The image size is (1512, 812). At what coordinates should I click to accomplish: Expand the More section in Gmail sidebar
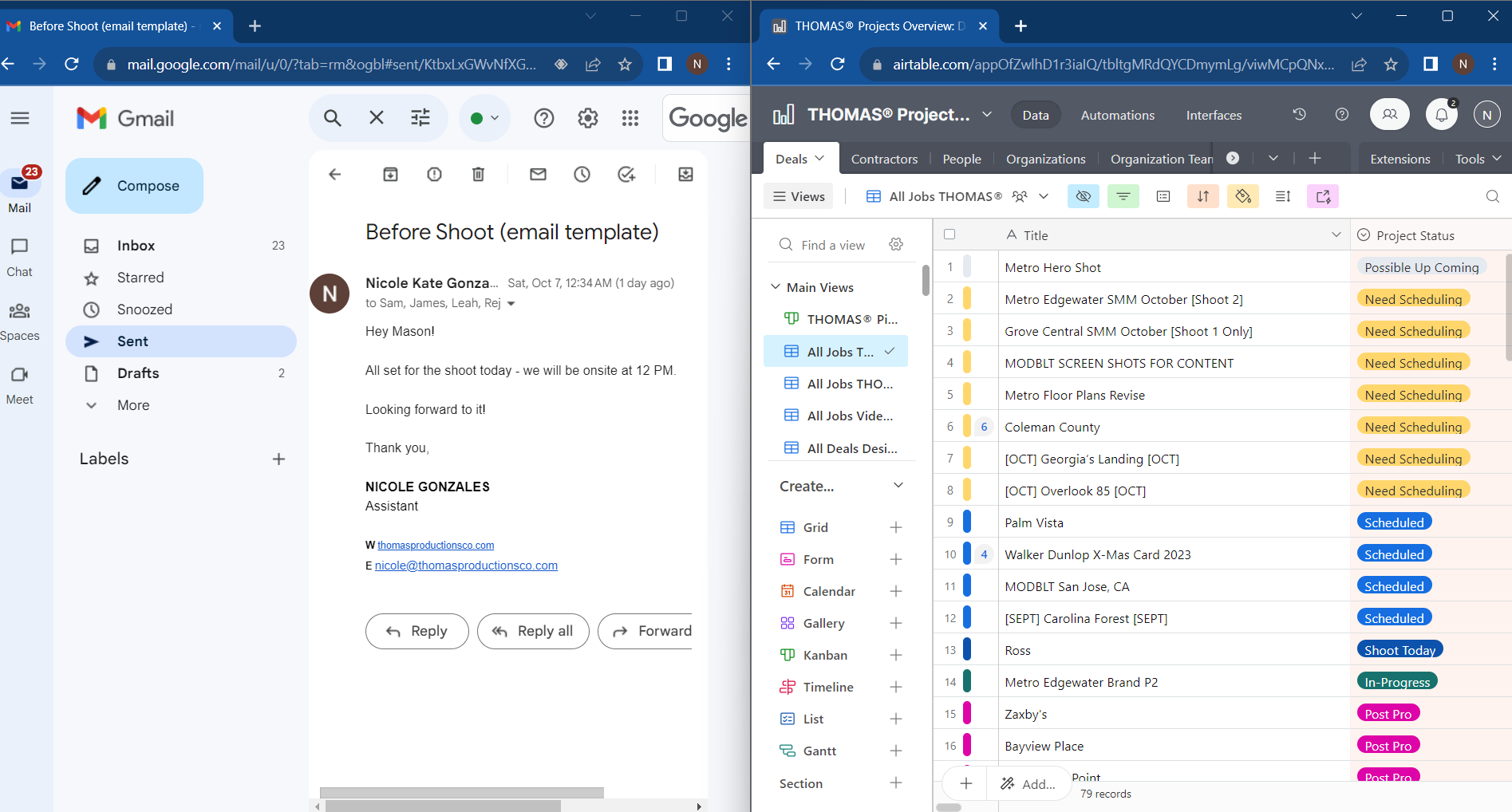(x=132, y=405)
